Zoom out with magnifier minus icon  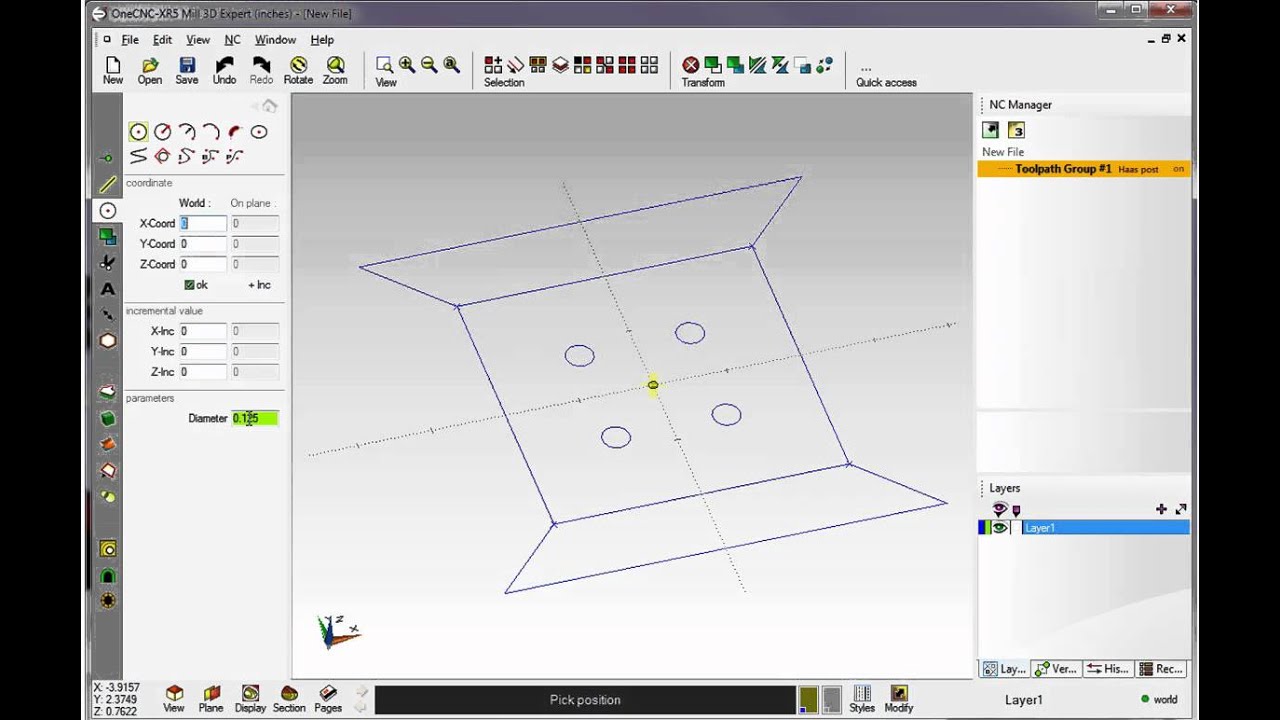429,65
